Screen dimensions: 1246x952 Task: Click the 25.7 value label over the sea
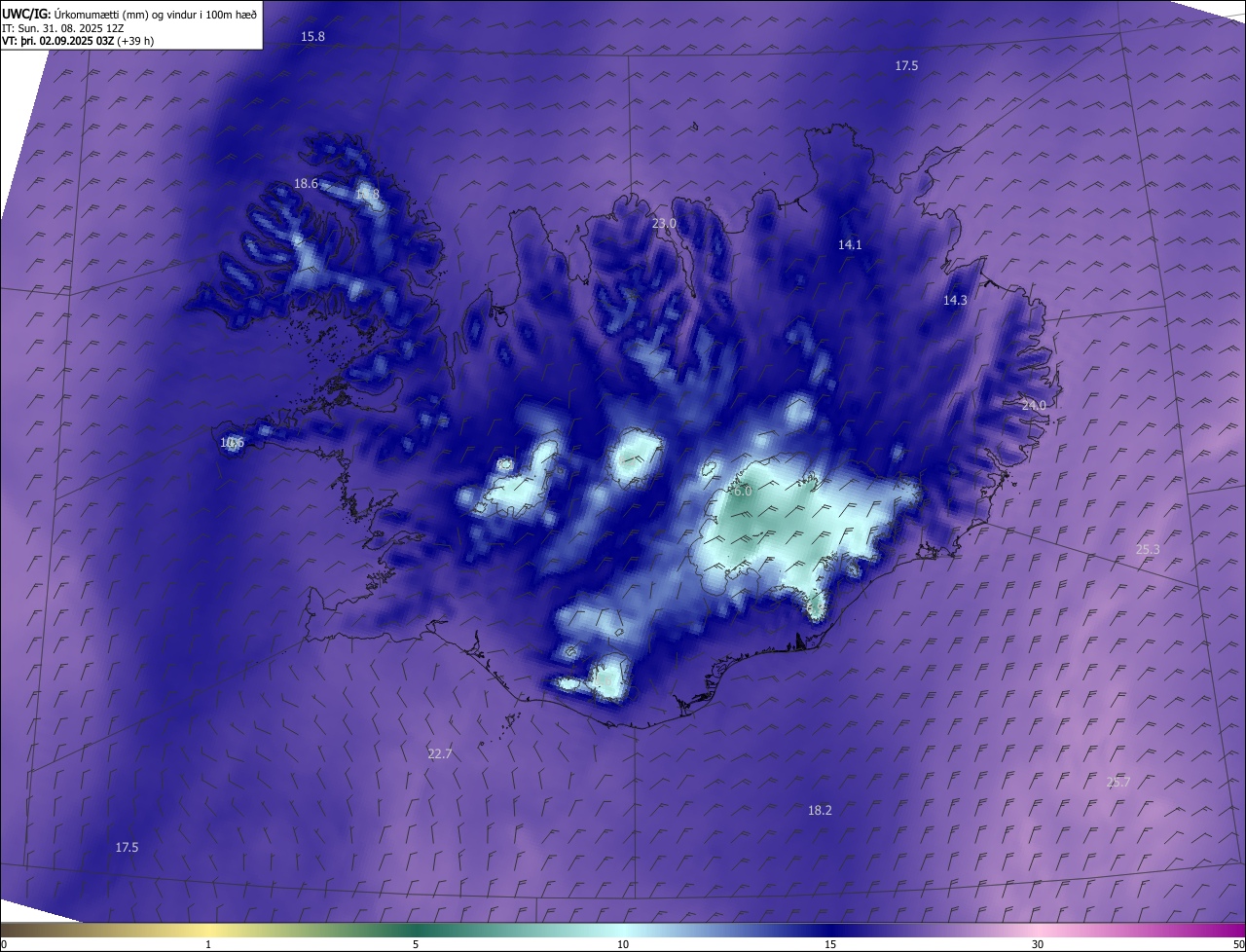point(1118,782)
